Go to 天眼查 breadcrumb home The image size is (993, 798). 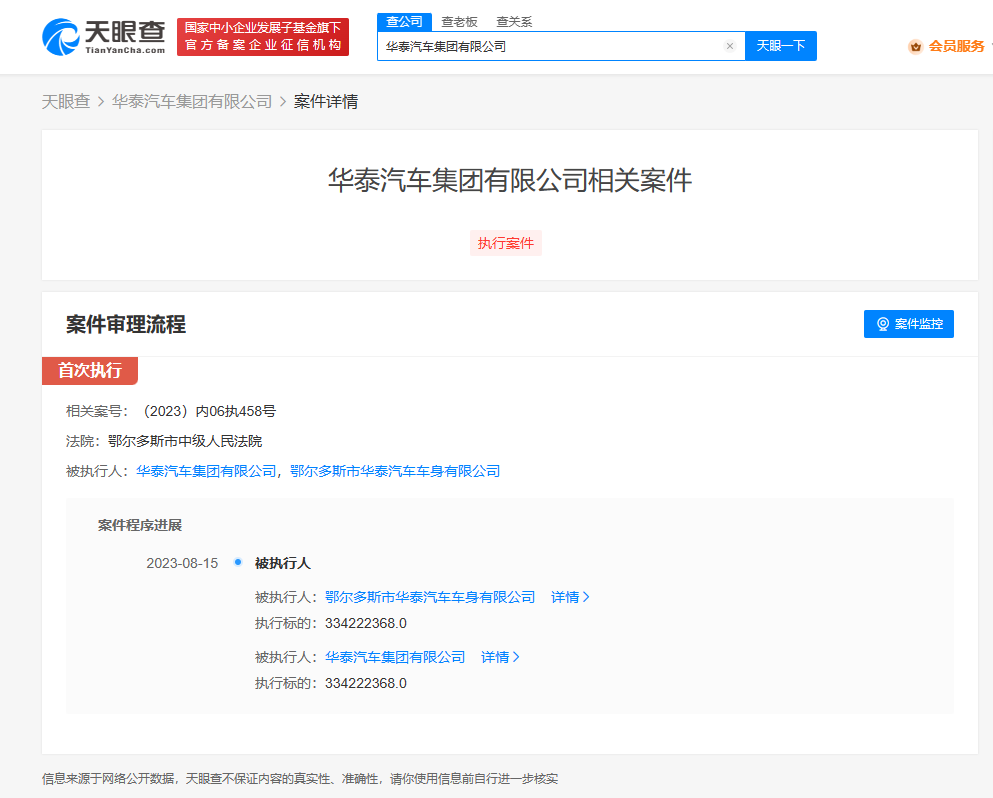pos(66,101)
